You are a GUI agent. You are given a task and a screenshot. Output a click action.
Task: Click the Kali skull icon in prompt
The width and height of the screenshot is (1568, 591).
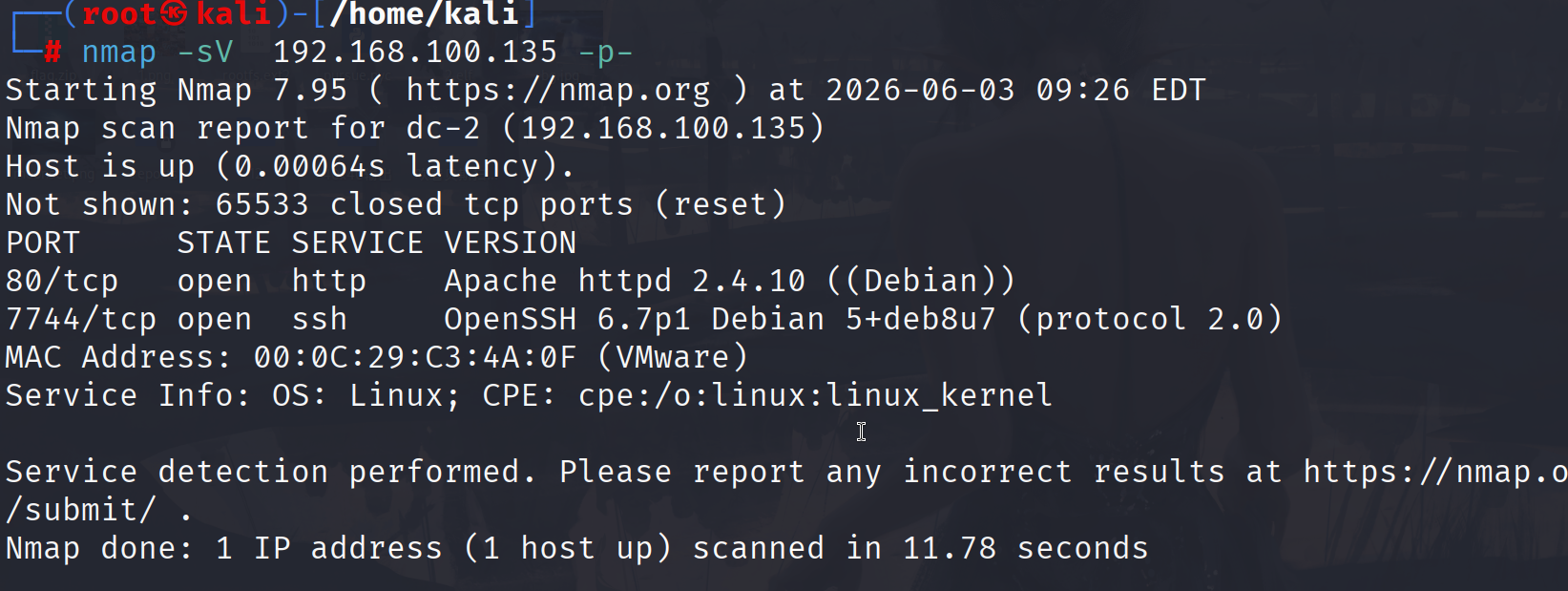point(174,13)
